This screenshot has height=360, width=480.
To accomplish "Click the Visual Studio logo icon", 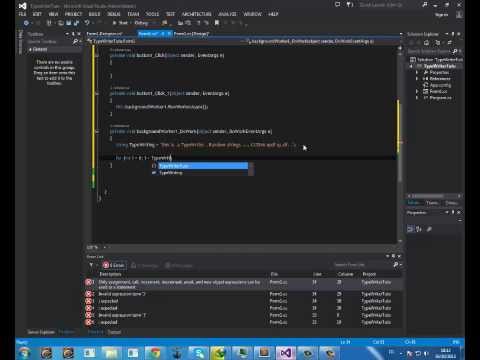I will 22,5.
